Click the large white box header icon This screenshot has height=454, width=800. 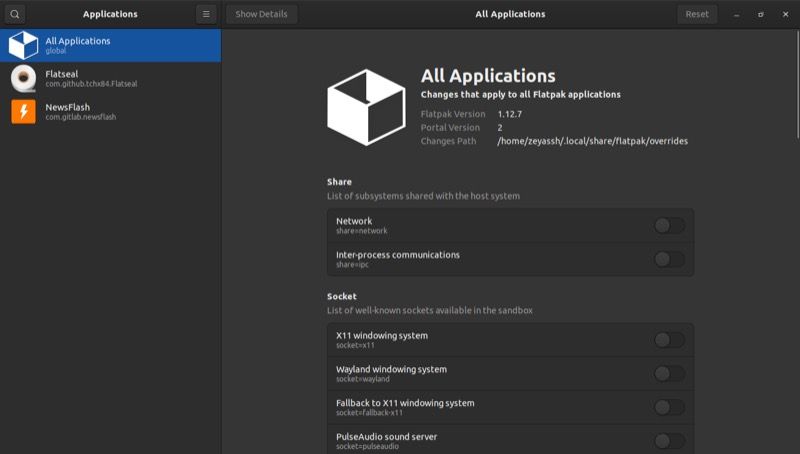(x=366, y=107)
